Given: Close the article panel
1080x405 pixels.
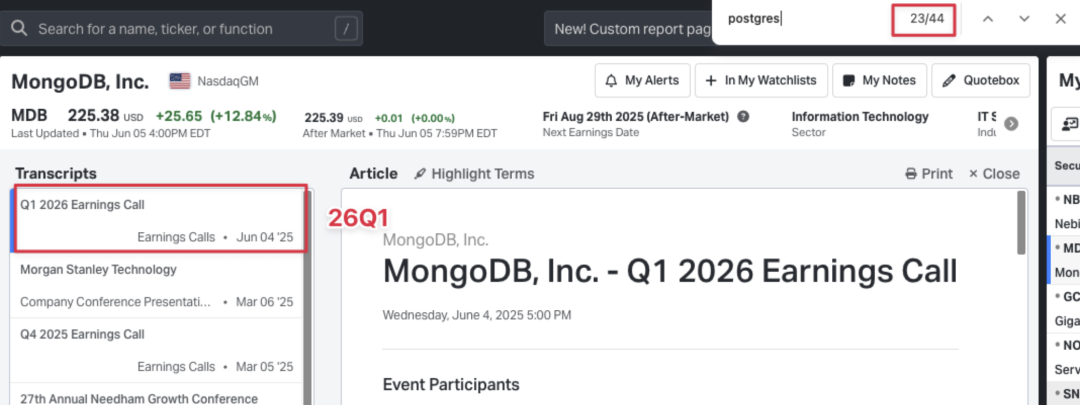Looking at the screenshot, I should 994,174.
